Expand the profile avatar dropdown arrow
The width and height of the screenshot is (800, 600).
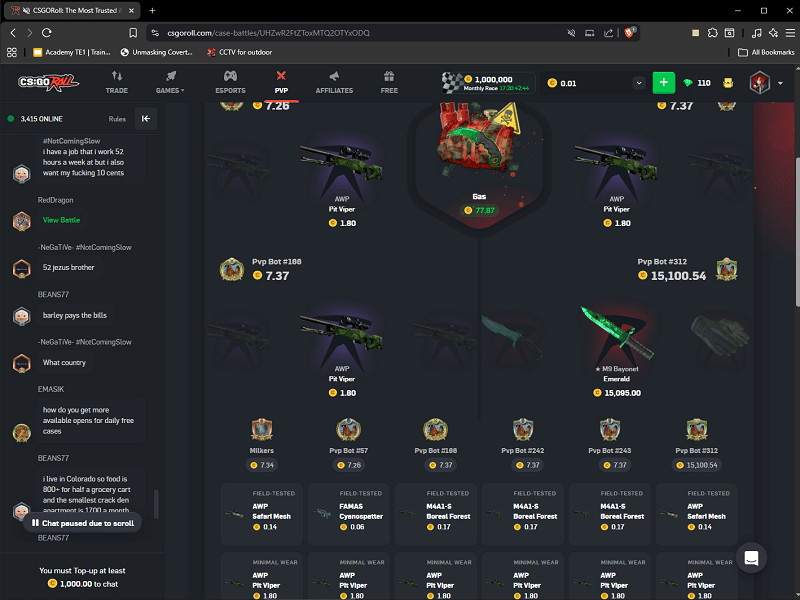pyautogui.click(x=780, y=83)
